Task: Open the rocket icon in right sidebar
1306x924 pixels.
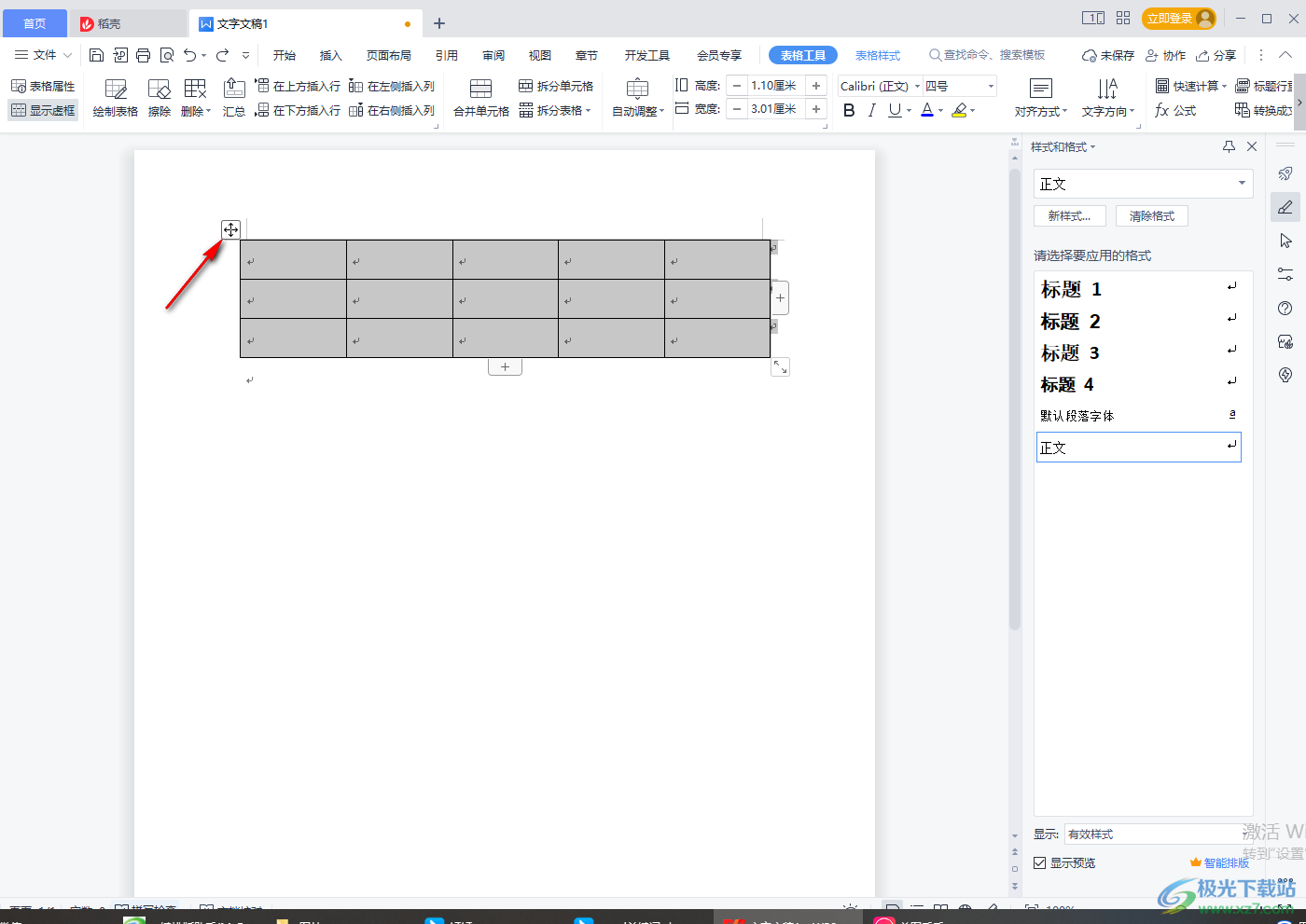Action: click(1285, 174)
